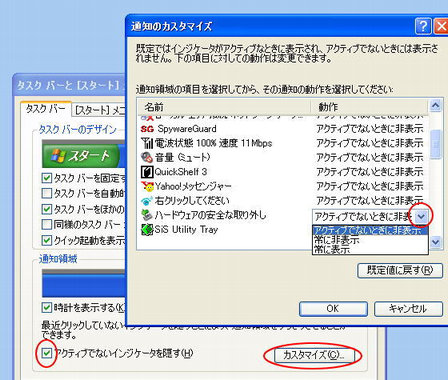Toggle タスク バーをほかの checkbox
The width and height of the screenshot is (448, 380).
coord(47,209)
